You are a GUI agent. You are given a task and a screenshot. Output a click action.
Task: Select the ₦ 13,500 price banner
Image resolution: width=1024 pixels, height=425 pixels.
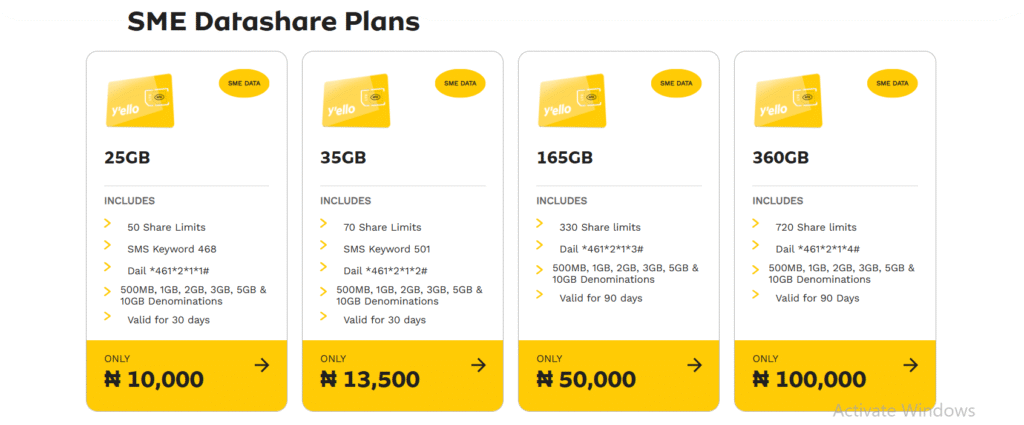pyautogui.click(x=403, y=375)
